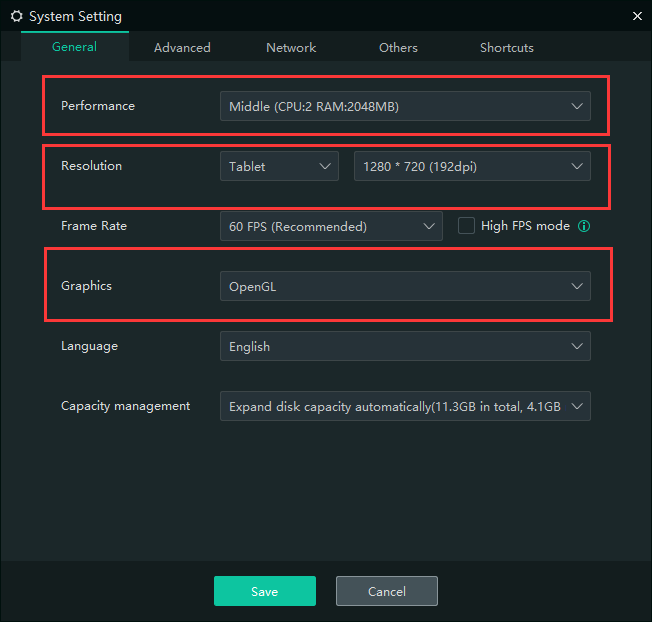Select the Shortcuts tab

506,47
